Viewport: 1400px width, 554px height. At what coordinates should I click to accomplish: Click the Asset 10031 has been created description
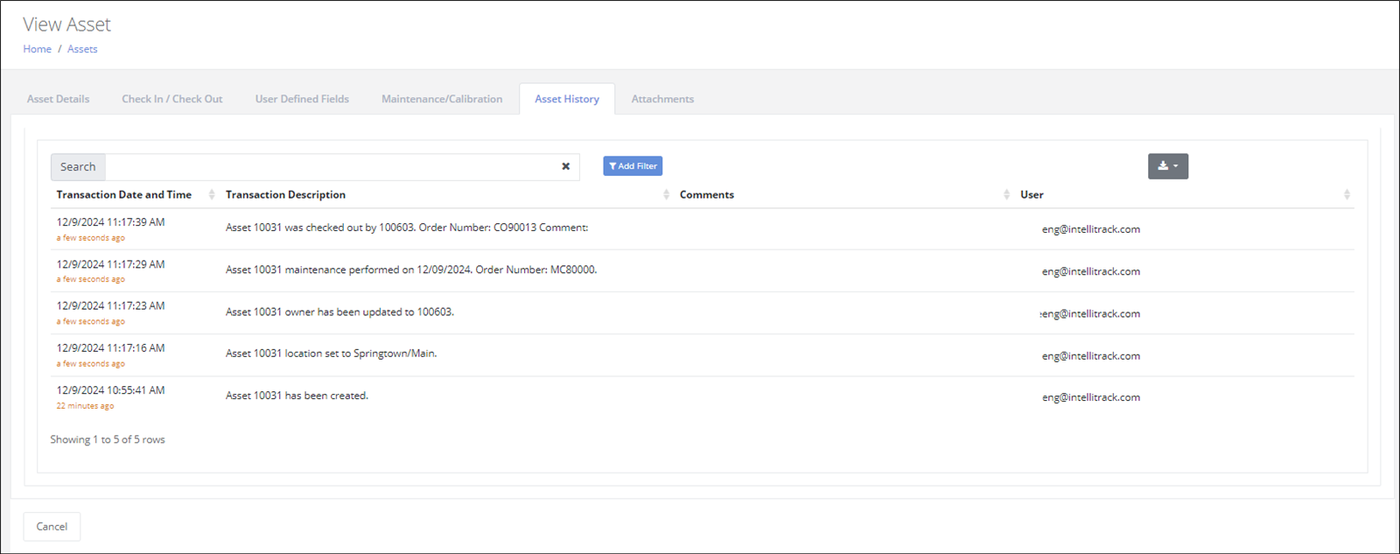pyautogui.click(x=297, y=396)
